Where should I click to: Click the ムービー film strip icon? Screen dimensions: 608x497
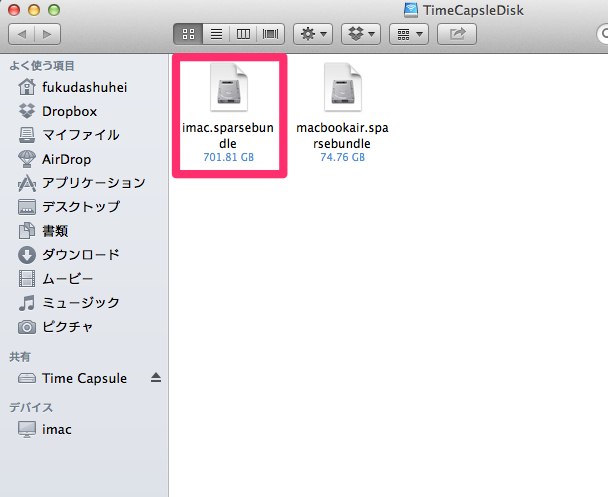pos(27,279)
